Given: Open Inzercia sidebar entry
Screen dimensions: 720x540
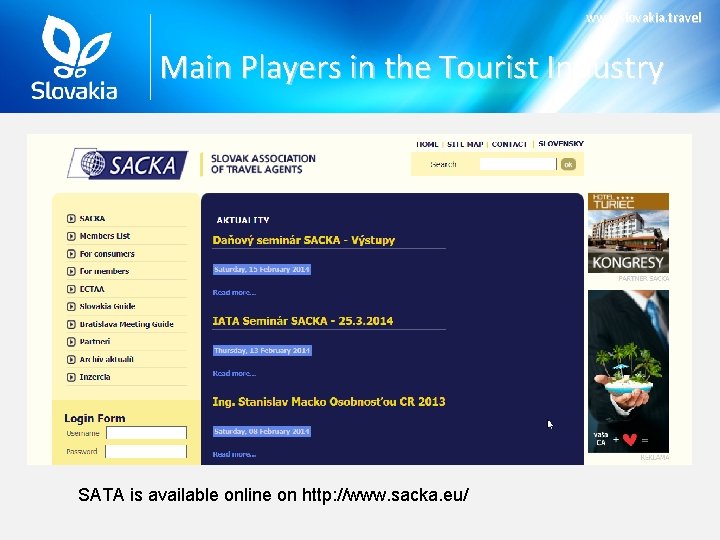Looking at the screenshot, I should click(95, 377).
